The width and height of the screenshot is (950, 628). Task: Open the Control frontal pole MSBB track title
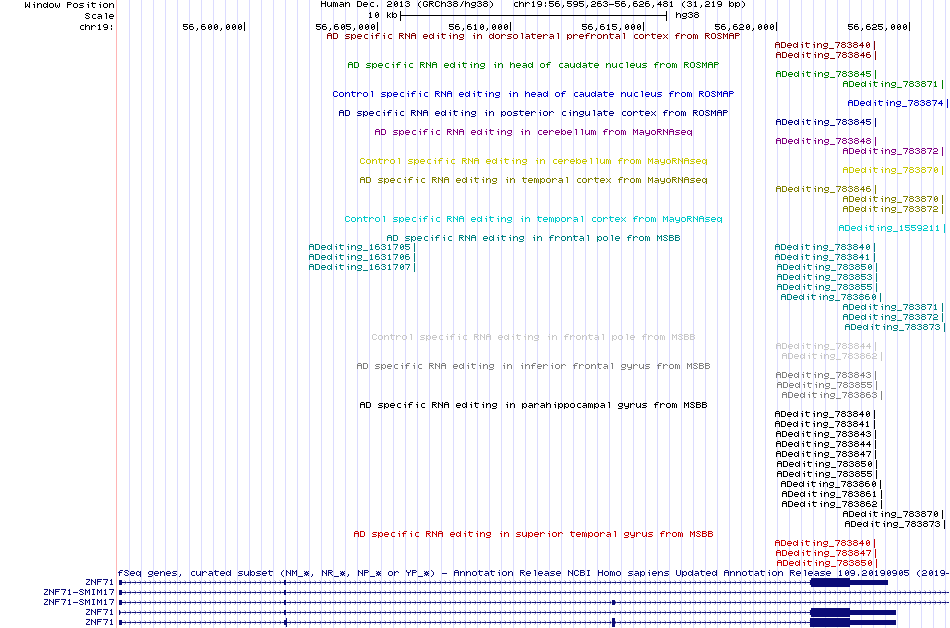(x=533, y=337)
